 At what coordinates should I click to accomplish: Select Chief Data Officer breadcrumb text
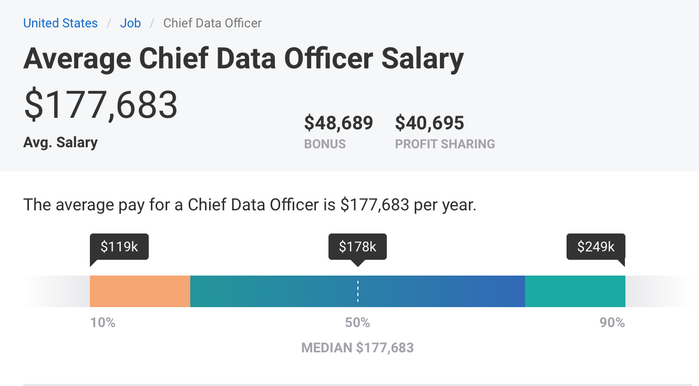point(212,23)
